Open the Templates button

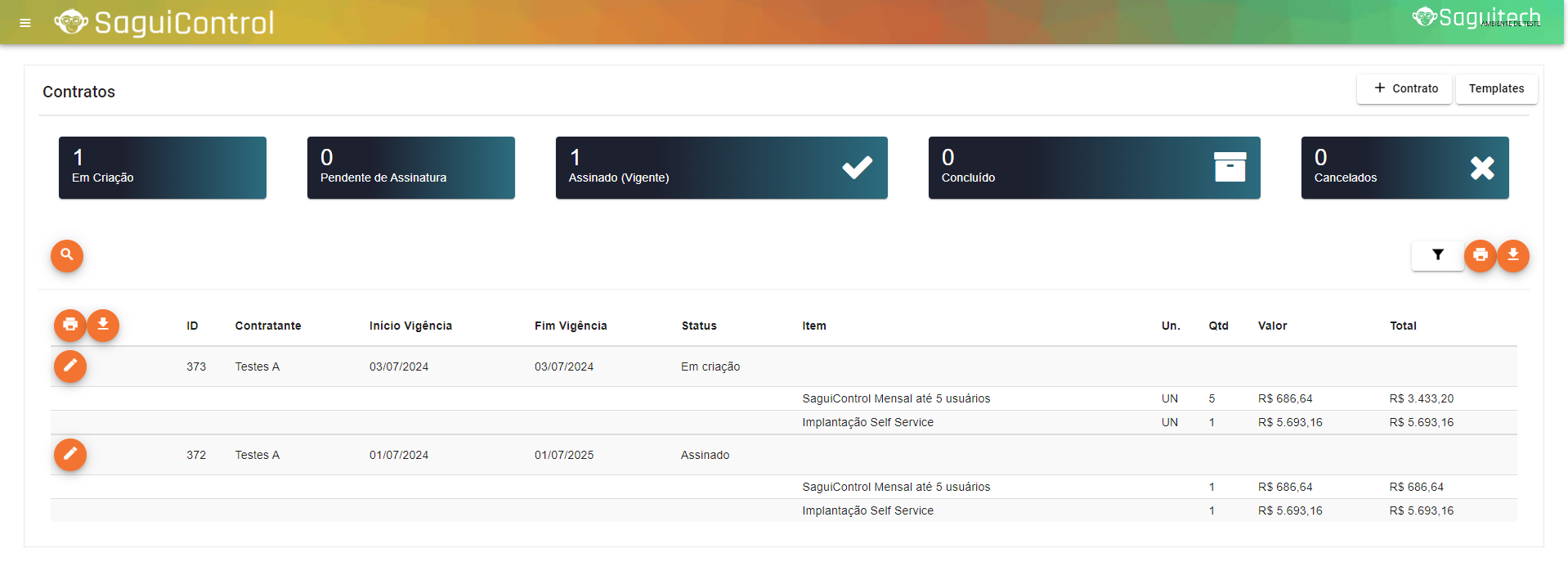[1496, 88]
